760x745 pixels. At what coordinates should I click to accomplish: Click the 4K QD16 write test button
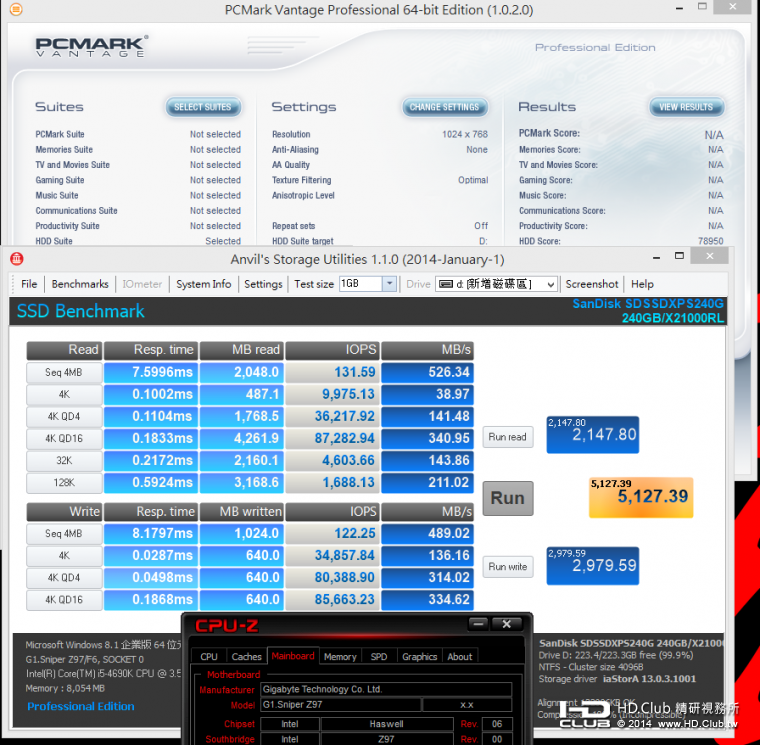pos(64,600)
